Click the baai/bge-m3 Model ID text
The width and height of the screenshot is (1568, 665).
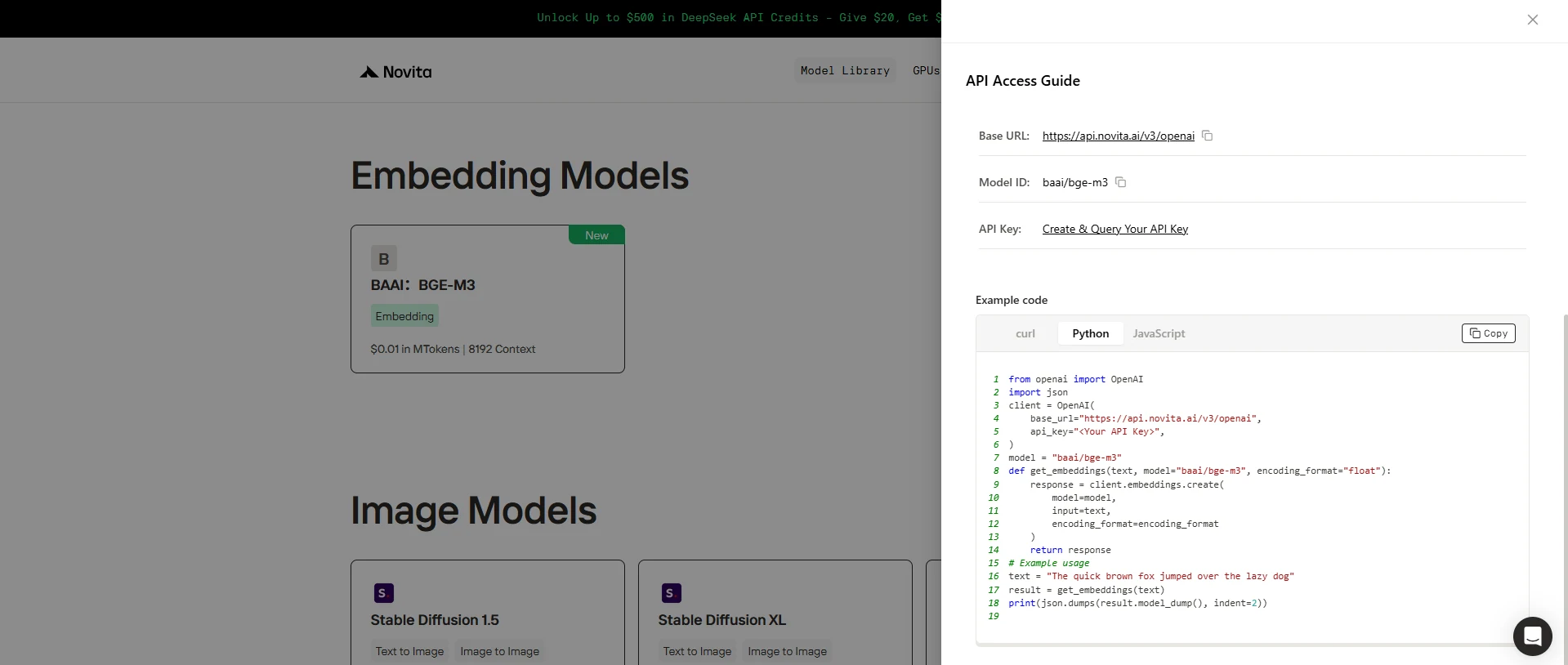[1074, 182]
